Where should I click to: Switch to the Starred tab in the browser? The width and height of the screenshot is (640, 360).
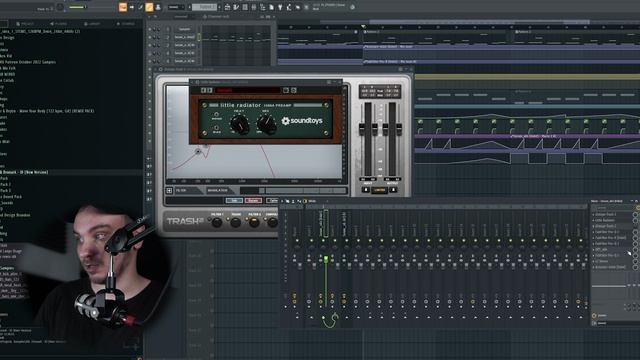click(x=126, y=24)
